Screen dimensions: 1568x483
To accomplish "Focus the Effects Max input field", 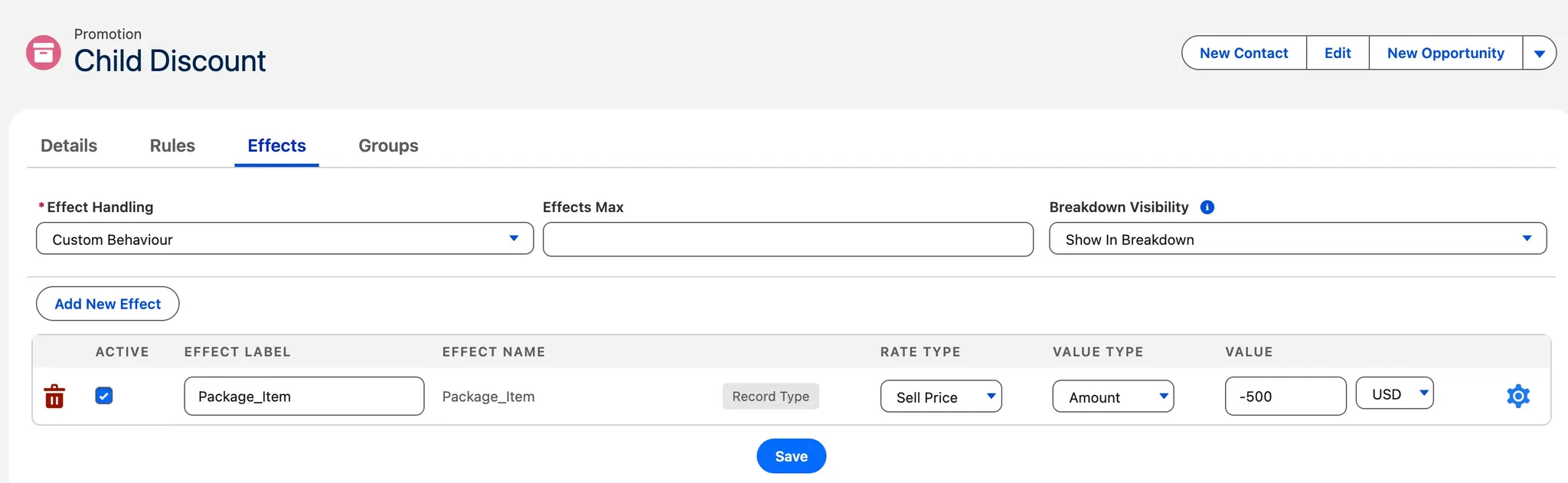I will 788,240.
